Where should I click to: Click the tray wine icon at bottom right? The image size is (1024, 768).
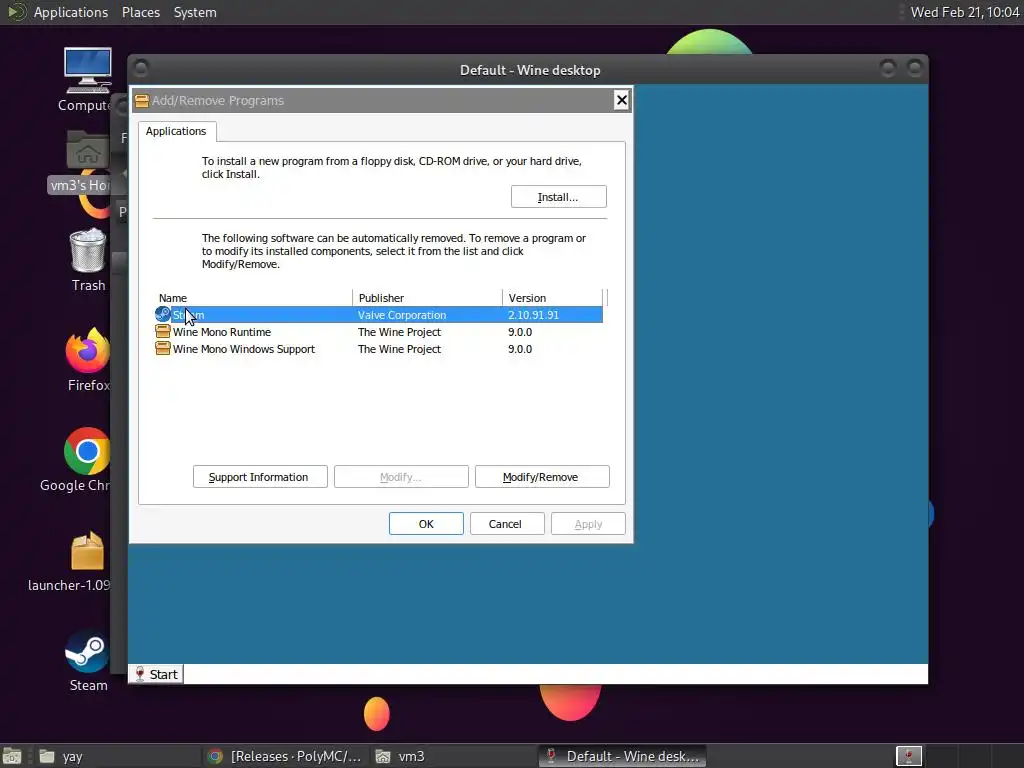click(x=908, y=756)
